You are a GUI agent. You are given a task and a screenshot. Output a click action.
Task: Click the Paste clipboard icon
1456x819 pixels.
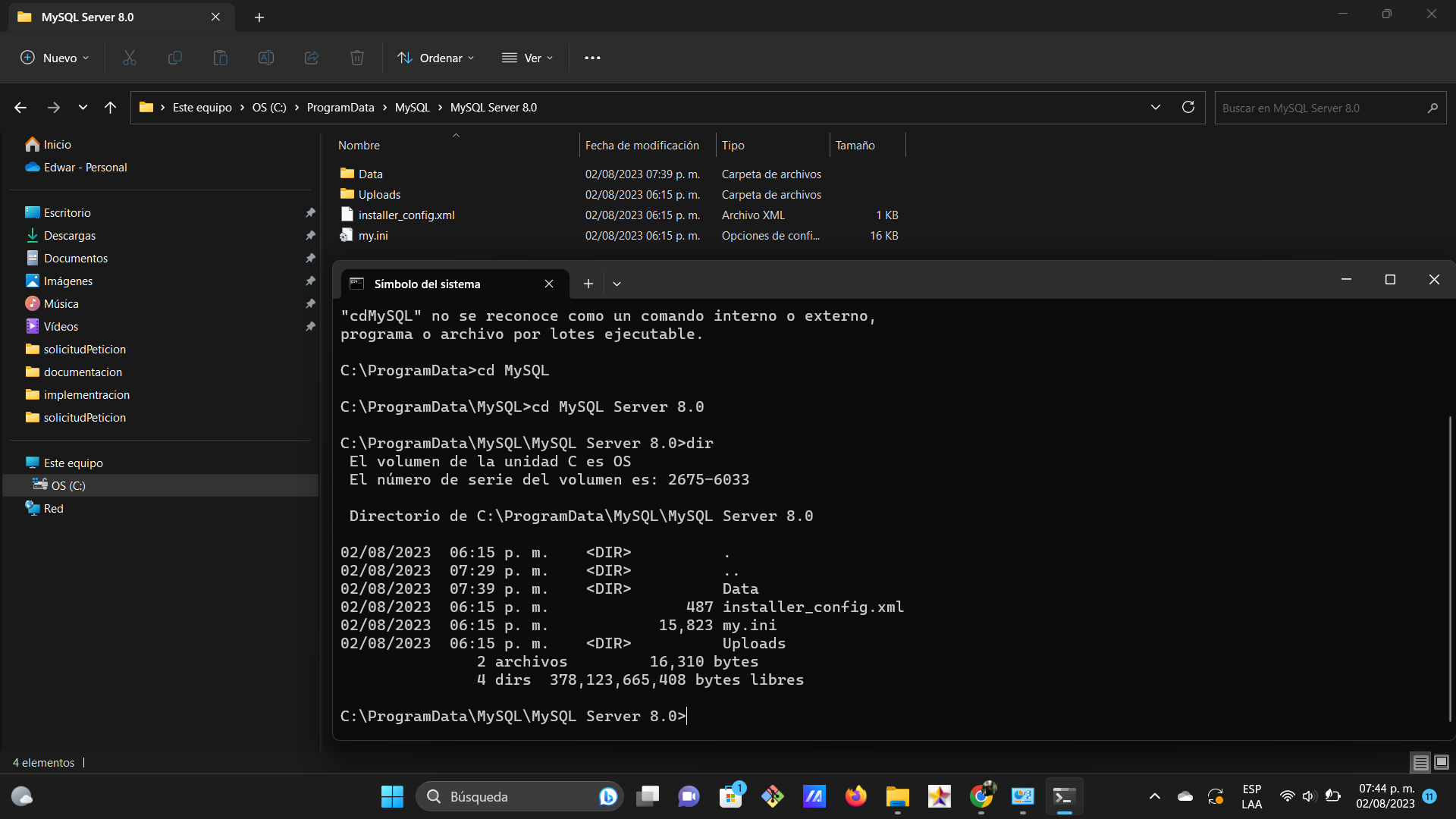pyautogui.click(x=221, y=58)
